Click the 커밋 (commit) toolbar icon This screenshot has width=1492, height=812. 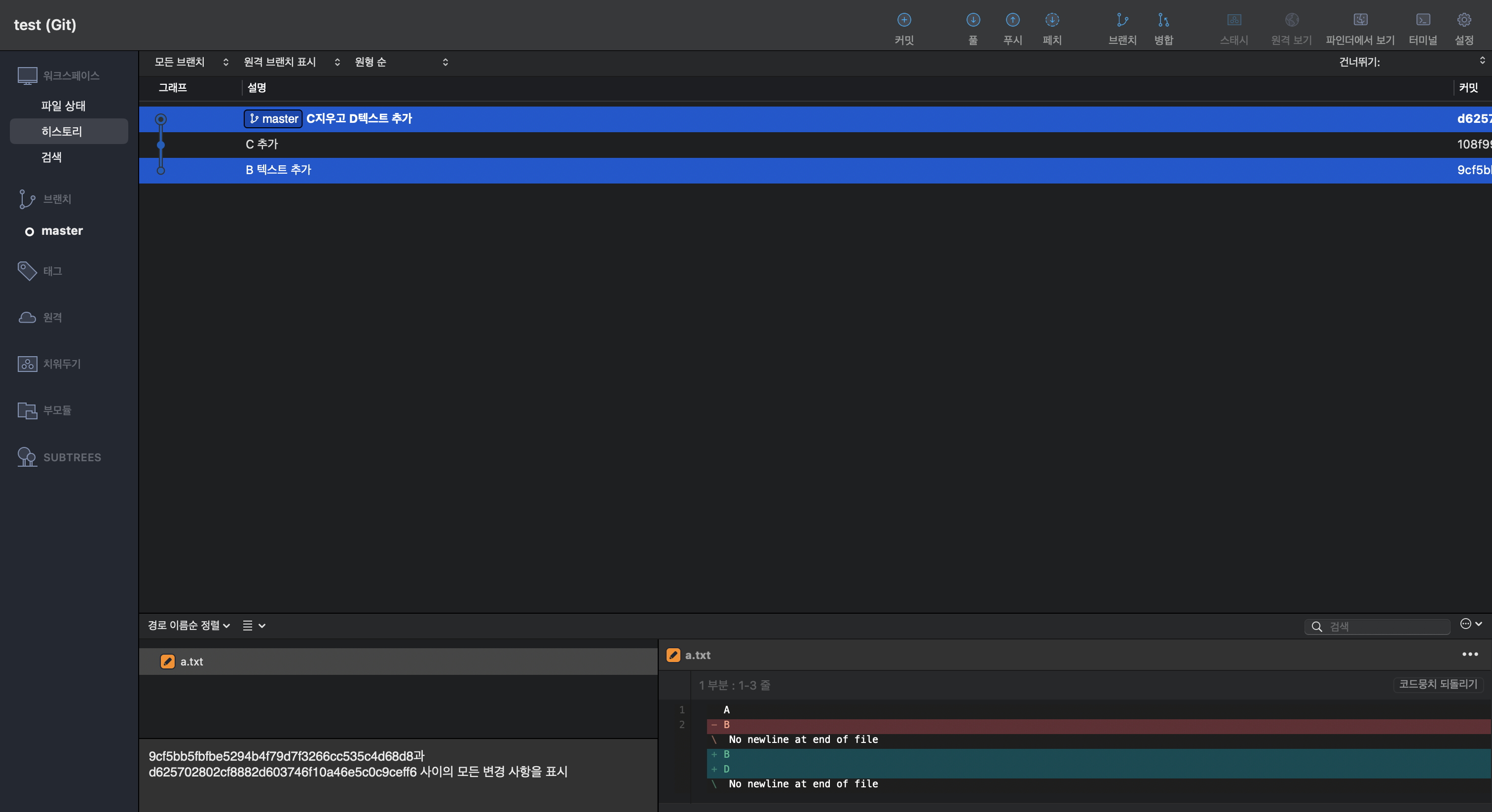[x=903, y=20]
